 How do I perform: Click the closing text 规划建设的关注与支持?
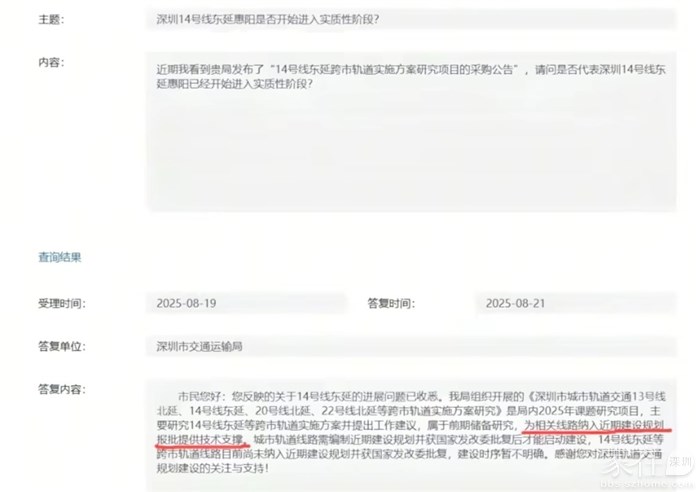click(x=210, y=468)
